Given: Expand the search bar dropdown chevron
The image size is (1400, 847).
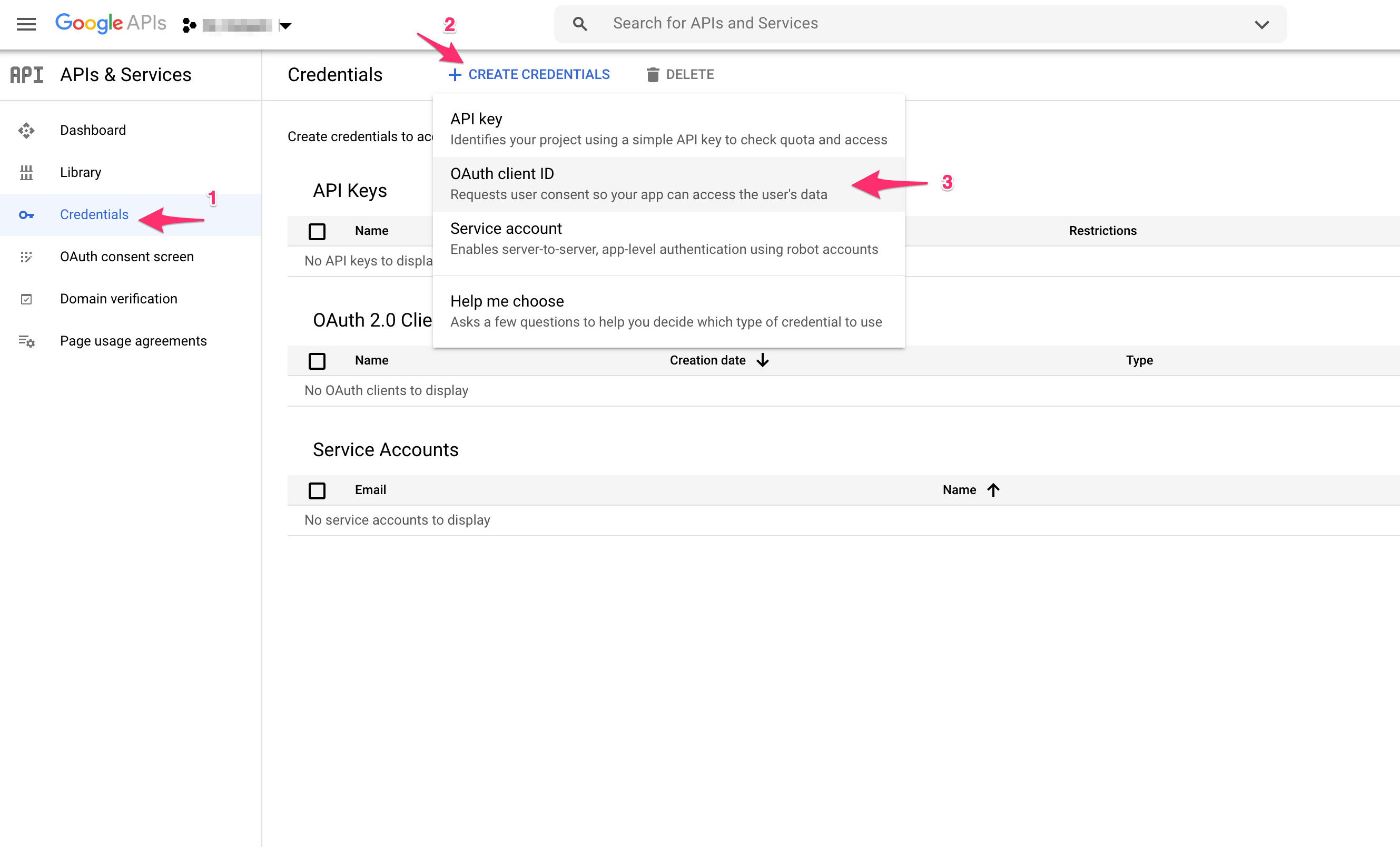Looking at the screenshot, I should [1261, 24].
